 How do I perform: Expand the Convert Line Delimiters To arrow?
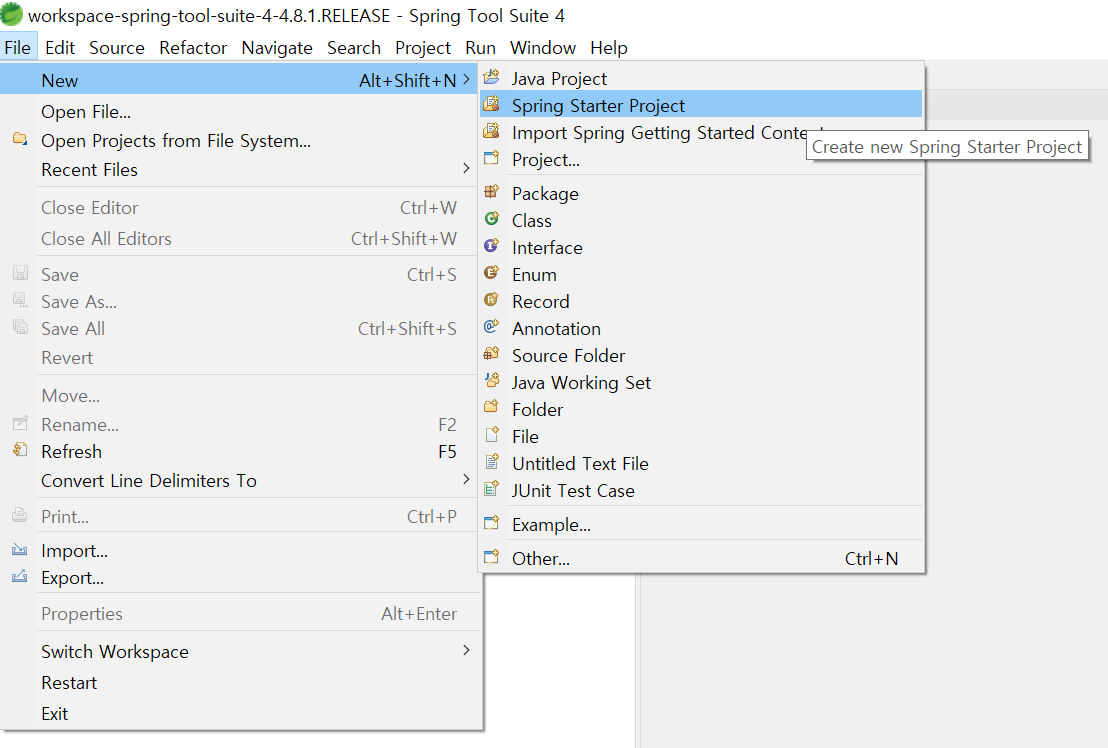[x=466, y=479]
